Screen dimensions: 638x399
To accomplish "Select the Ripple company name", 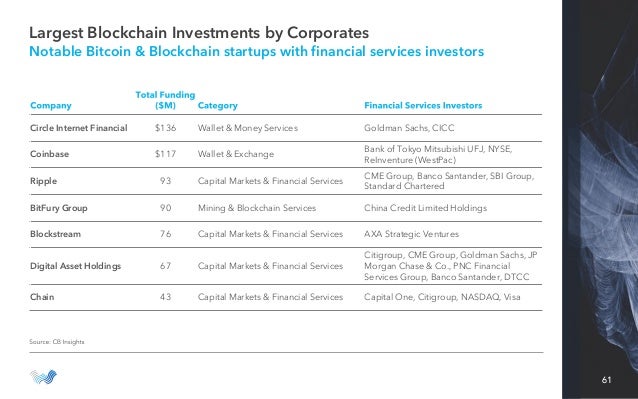I will pyautogui.click(x=44, y=181).
